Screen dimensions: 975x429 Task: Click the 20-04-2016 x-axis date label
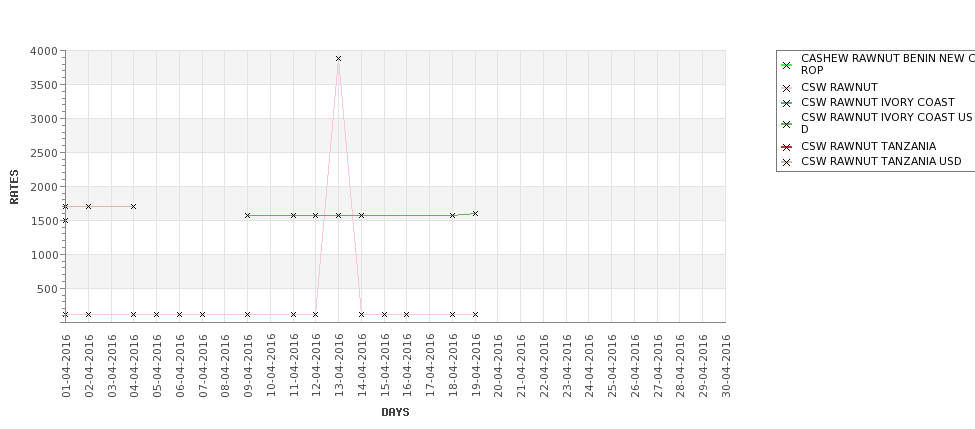click(x=499, y=366)
